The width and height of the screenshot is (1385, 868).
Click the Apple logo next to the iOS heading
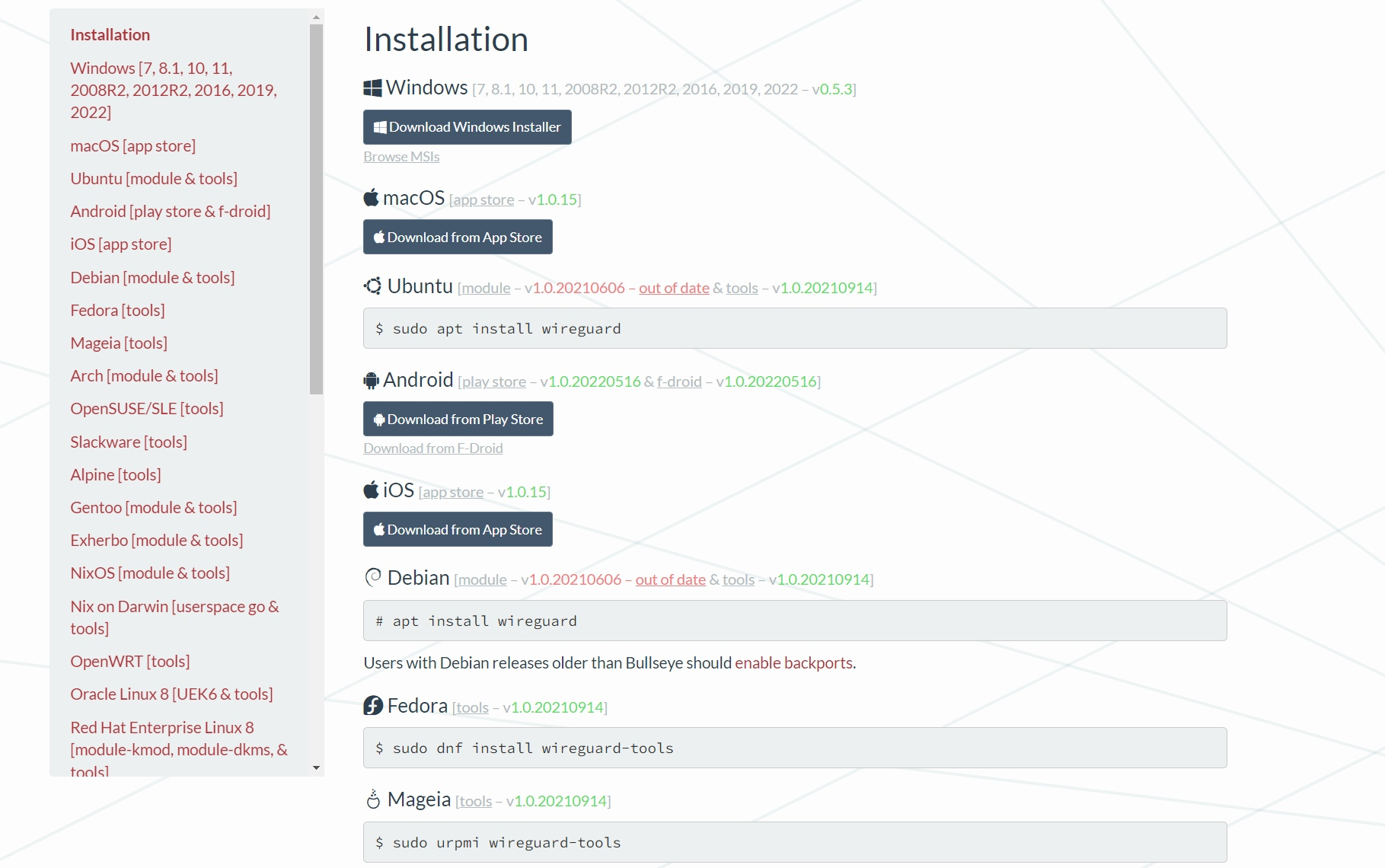point(371,490)
